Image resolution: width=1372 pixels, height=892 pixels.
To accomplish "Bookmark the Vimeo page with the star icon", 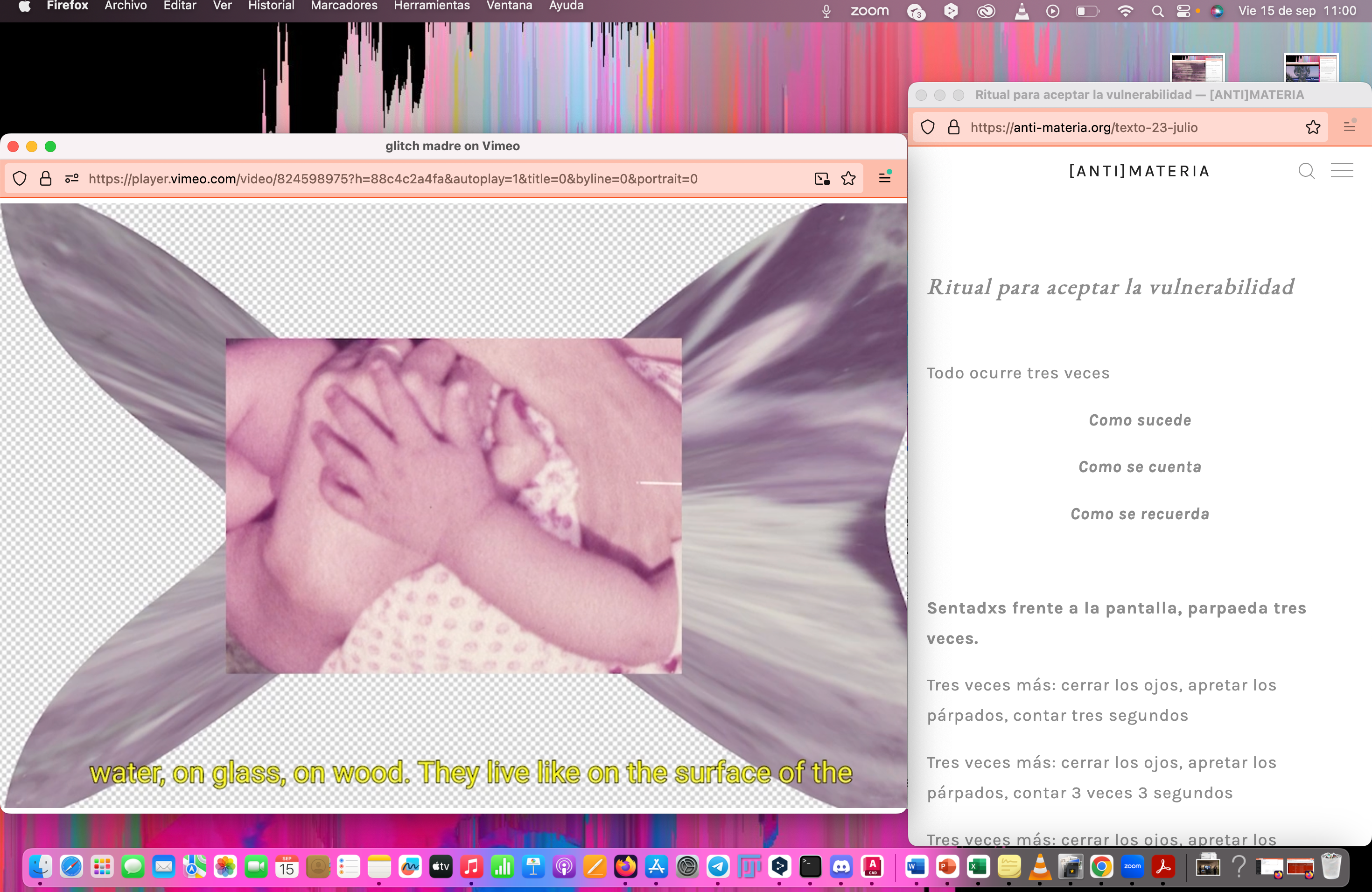I will [x=848, y=179].
